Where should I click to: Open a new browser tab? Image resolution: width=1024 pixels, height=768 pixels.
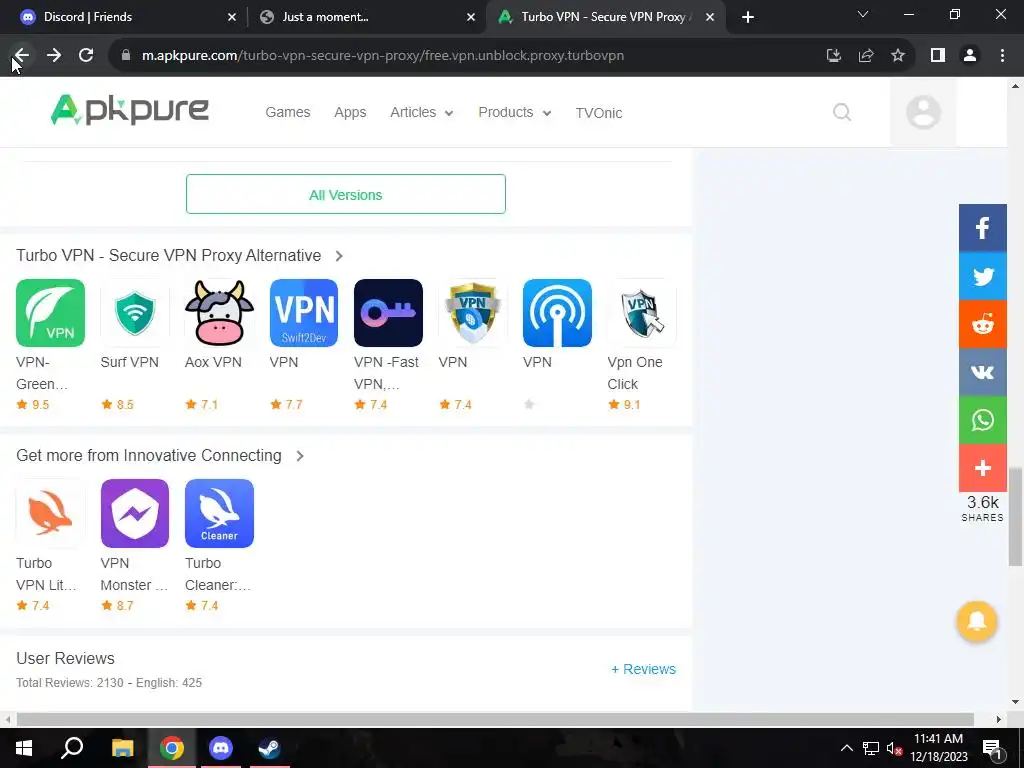(748, 17)
